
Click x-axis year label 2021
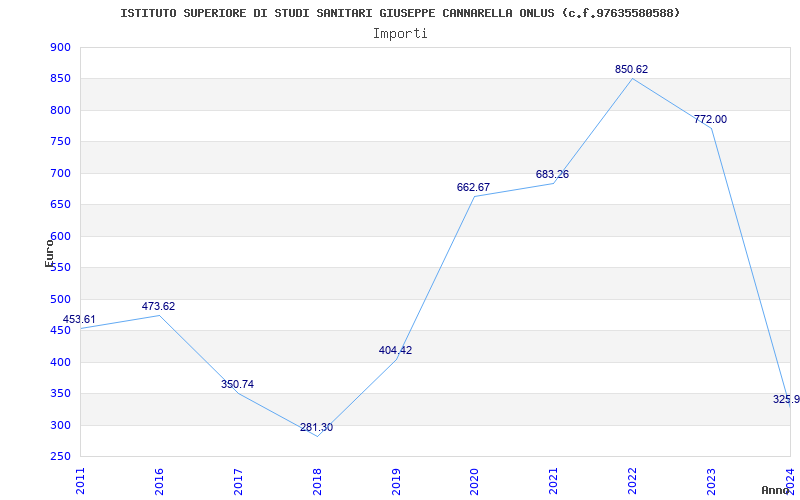(554, 481)
